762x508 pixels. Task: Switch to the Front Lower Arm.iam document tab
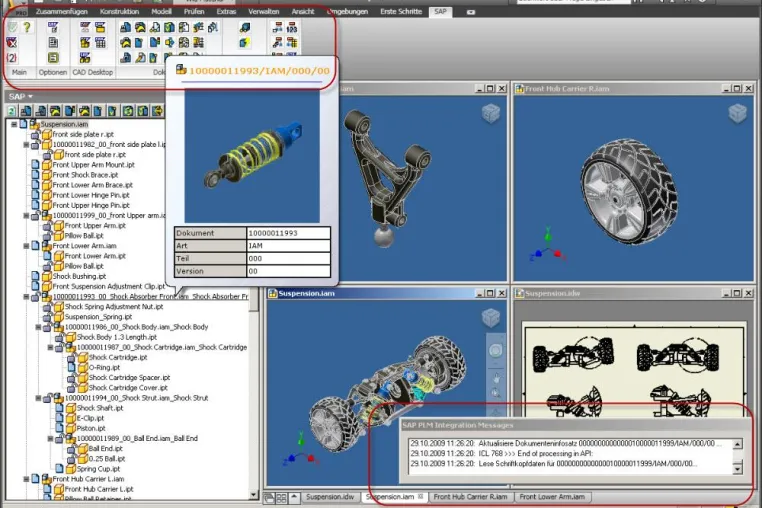tap(552, 497)
